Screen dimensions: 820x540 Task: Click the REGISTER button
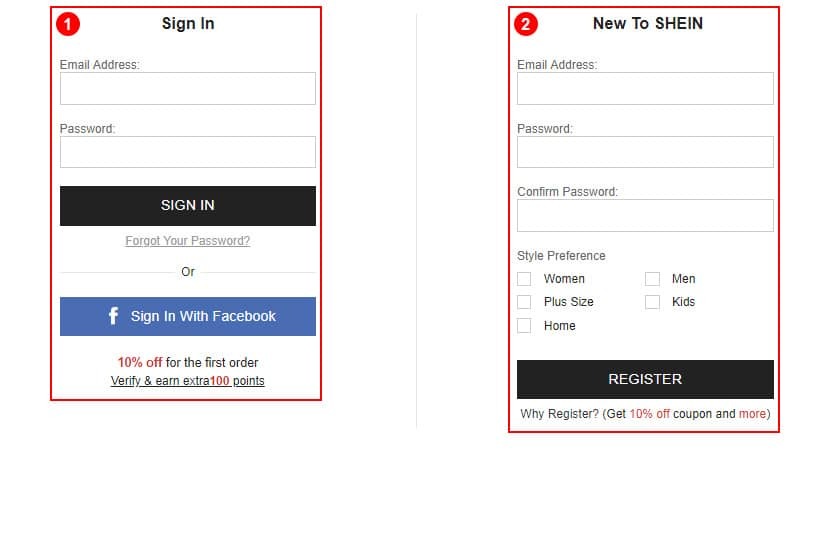[645, 379]
